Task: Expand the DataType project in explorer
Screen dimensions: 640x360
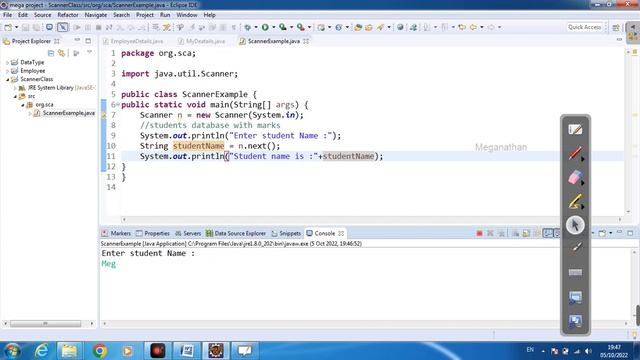Action: pos(7,62)
